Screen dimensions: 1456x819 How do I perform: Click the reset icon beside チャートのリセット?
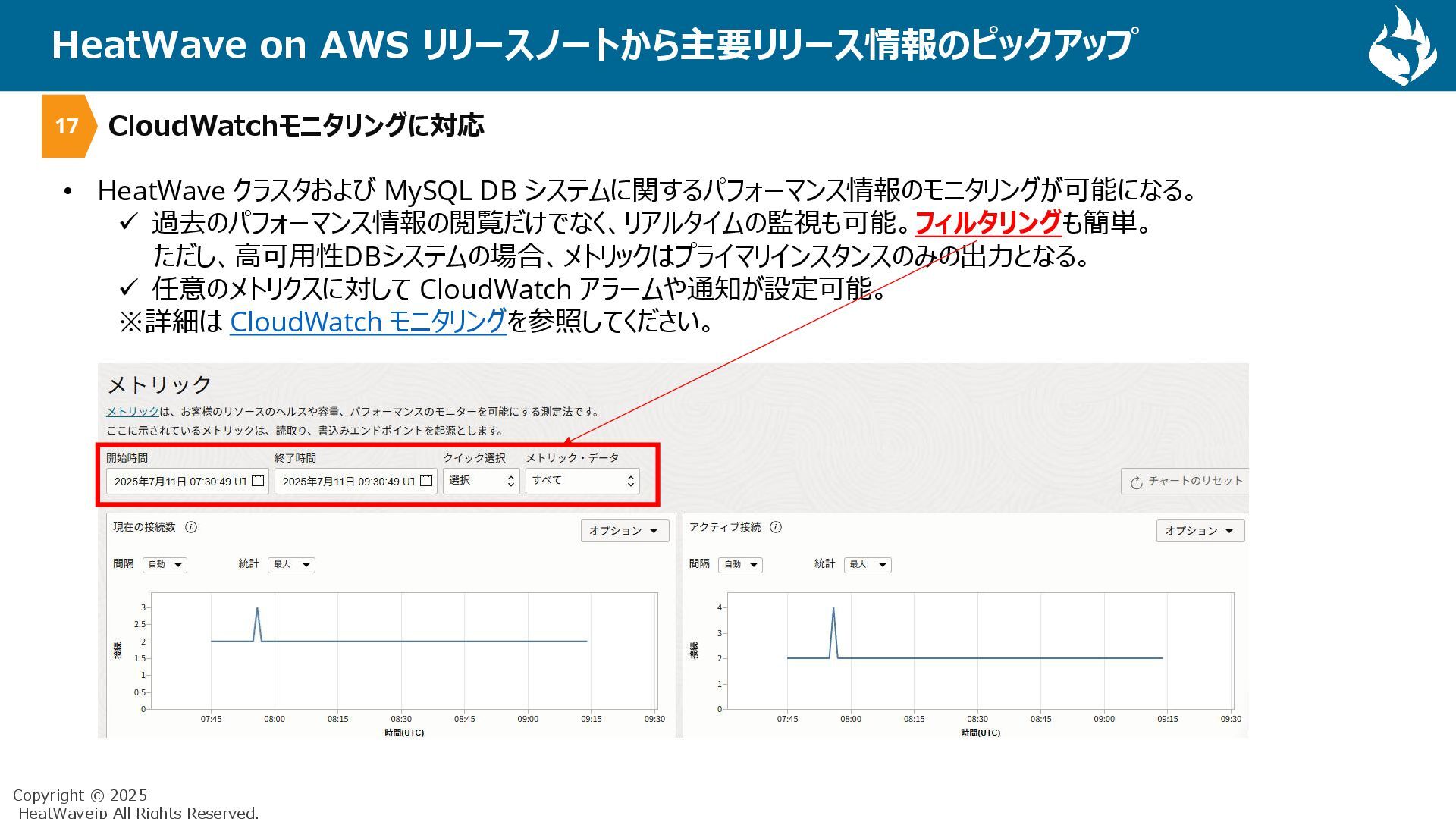click(1136, 482)
